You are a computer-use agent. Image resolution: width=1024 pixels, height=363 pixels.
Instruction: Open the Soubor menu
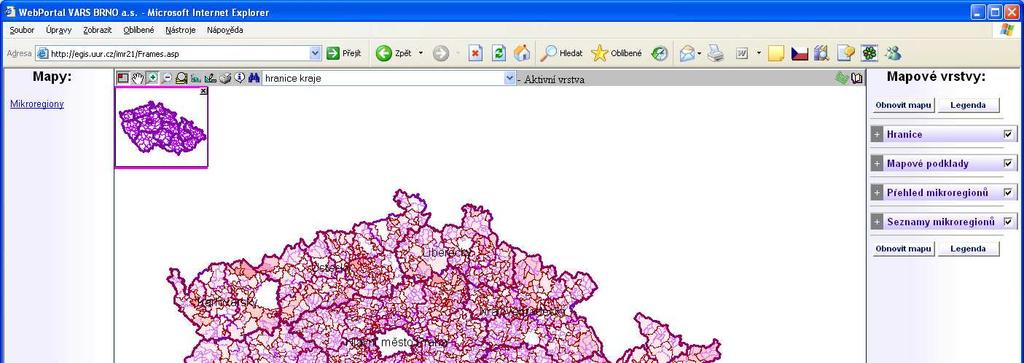(22, 30)
